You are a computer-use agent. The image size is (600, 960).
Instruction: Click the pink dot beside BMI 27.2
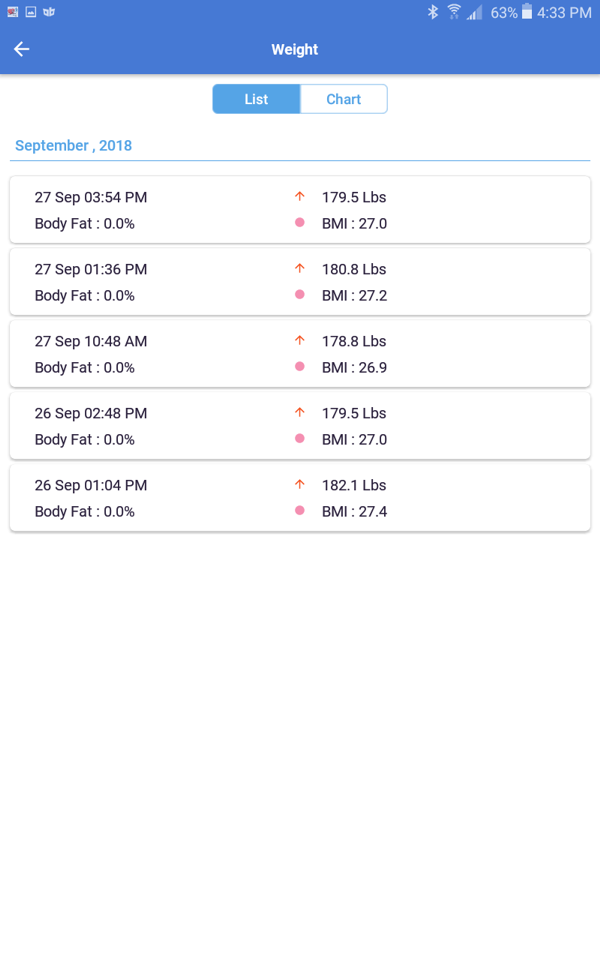click(x=299, y=295)
